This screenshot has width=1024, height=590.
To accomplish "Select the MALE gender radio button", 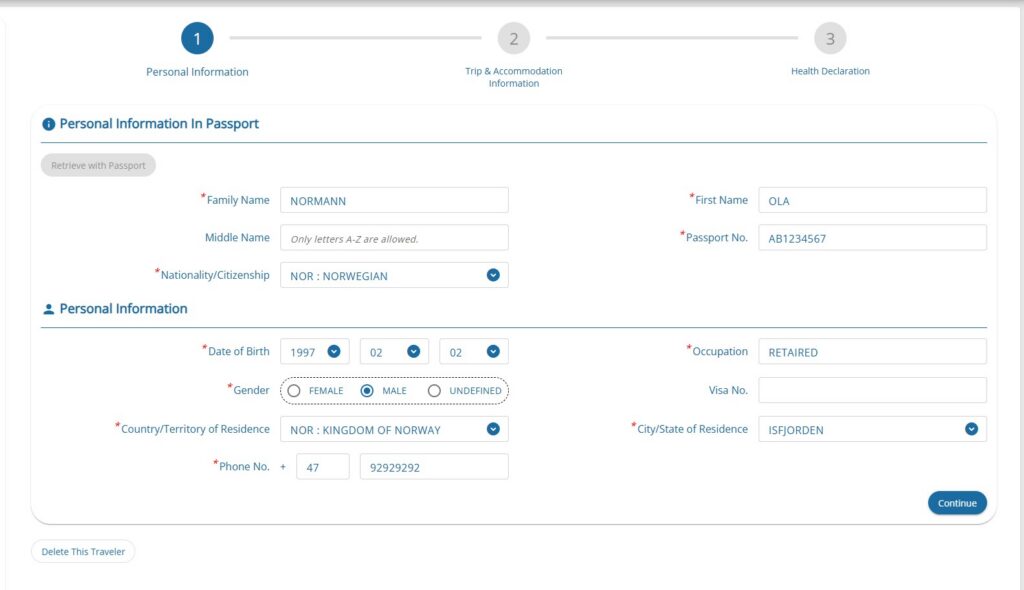I will tap(367, 391).
